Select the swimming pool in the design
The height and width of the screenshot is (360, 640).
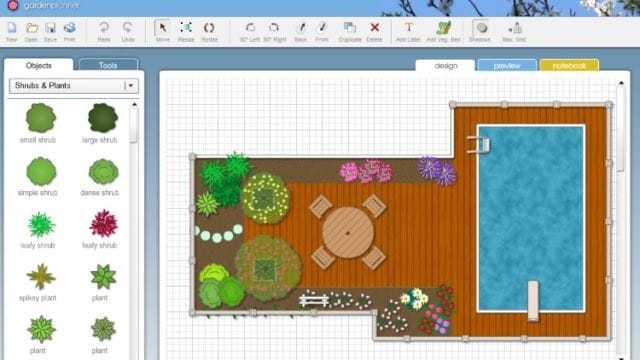pos(531,218)
